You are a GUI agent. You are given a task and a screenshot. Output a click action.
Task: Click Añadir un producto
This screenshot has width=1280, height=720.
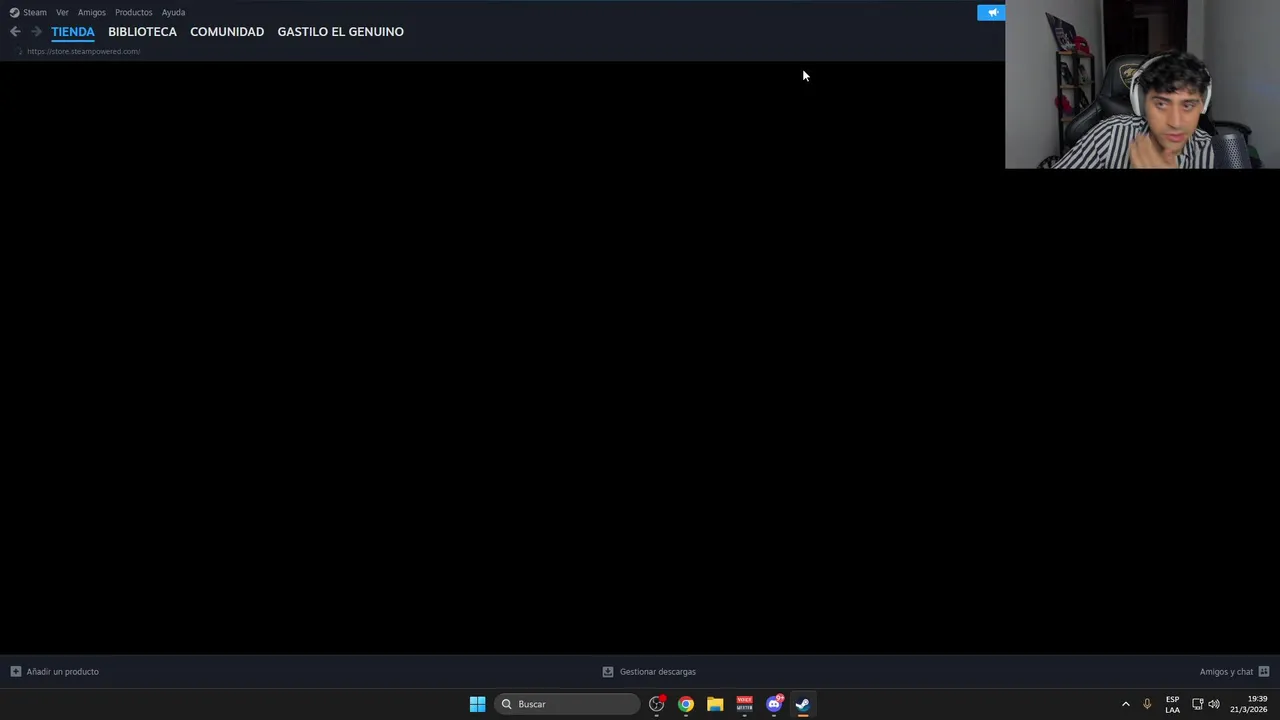pos(63,672)
